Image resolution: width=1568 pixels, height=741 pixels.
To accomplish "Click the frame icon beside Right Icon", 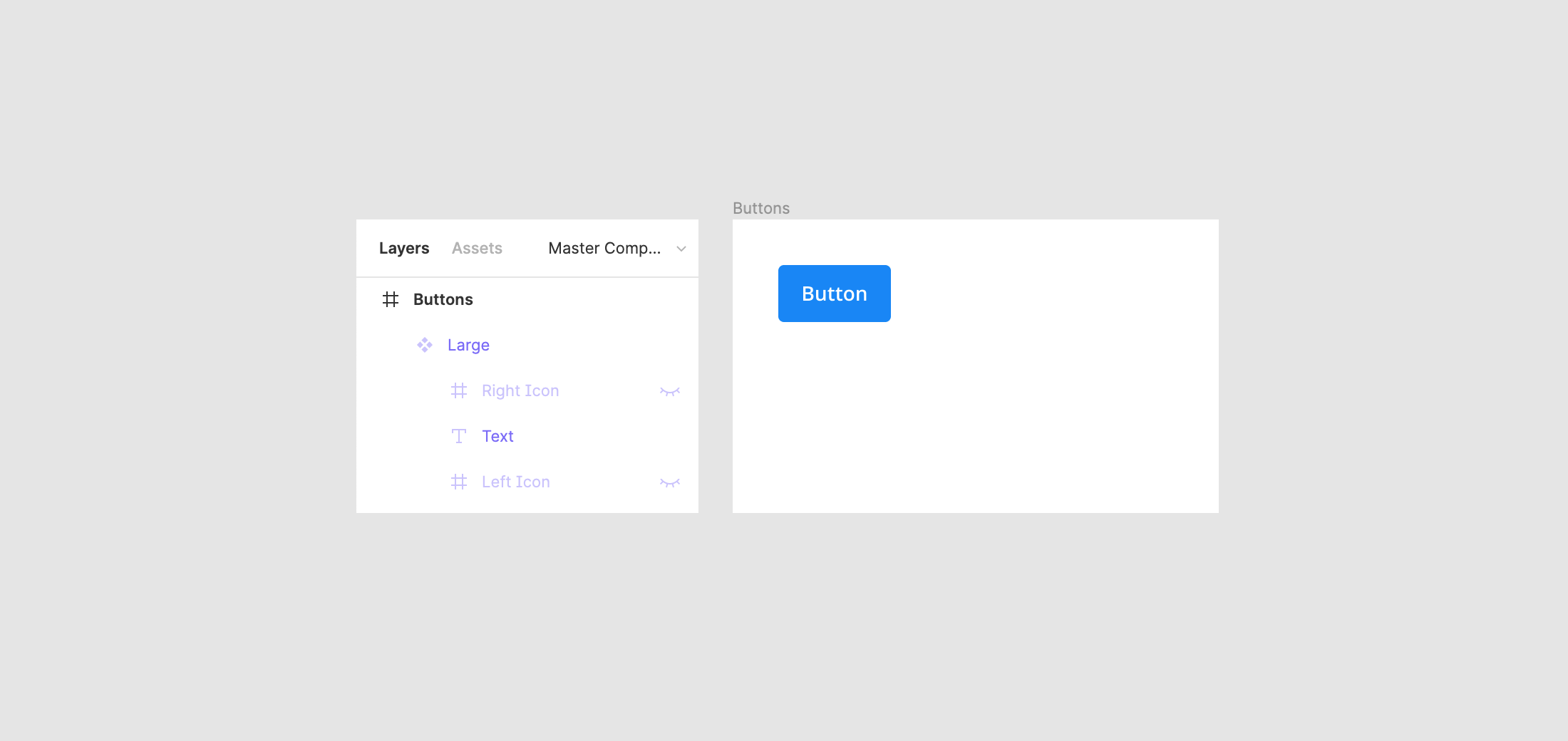I will click(459, 390).
